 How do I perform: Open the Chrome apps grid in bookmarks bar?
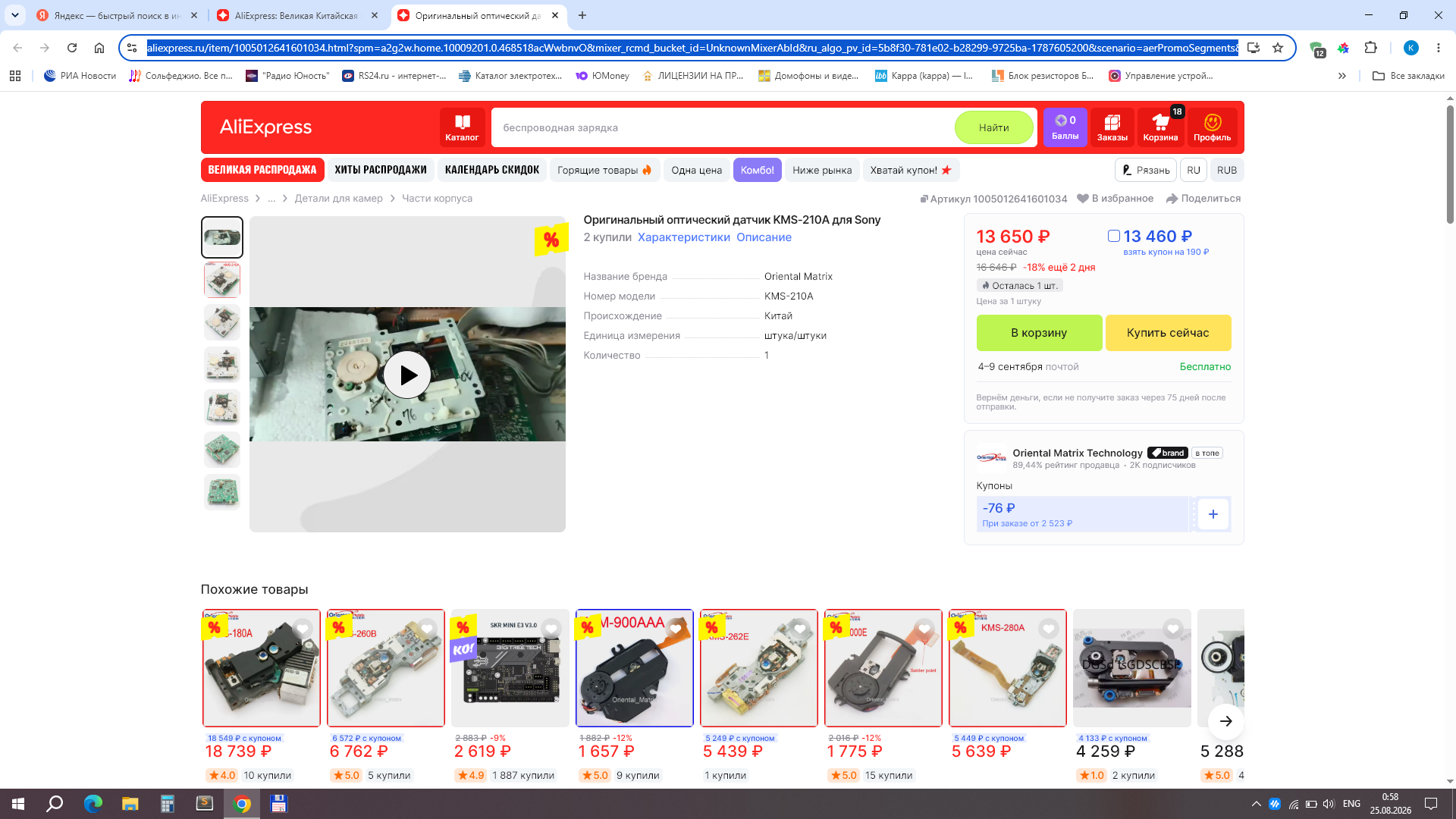pos(15,76)
